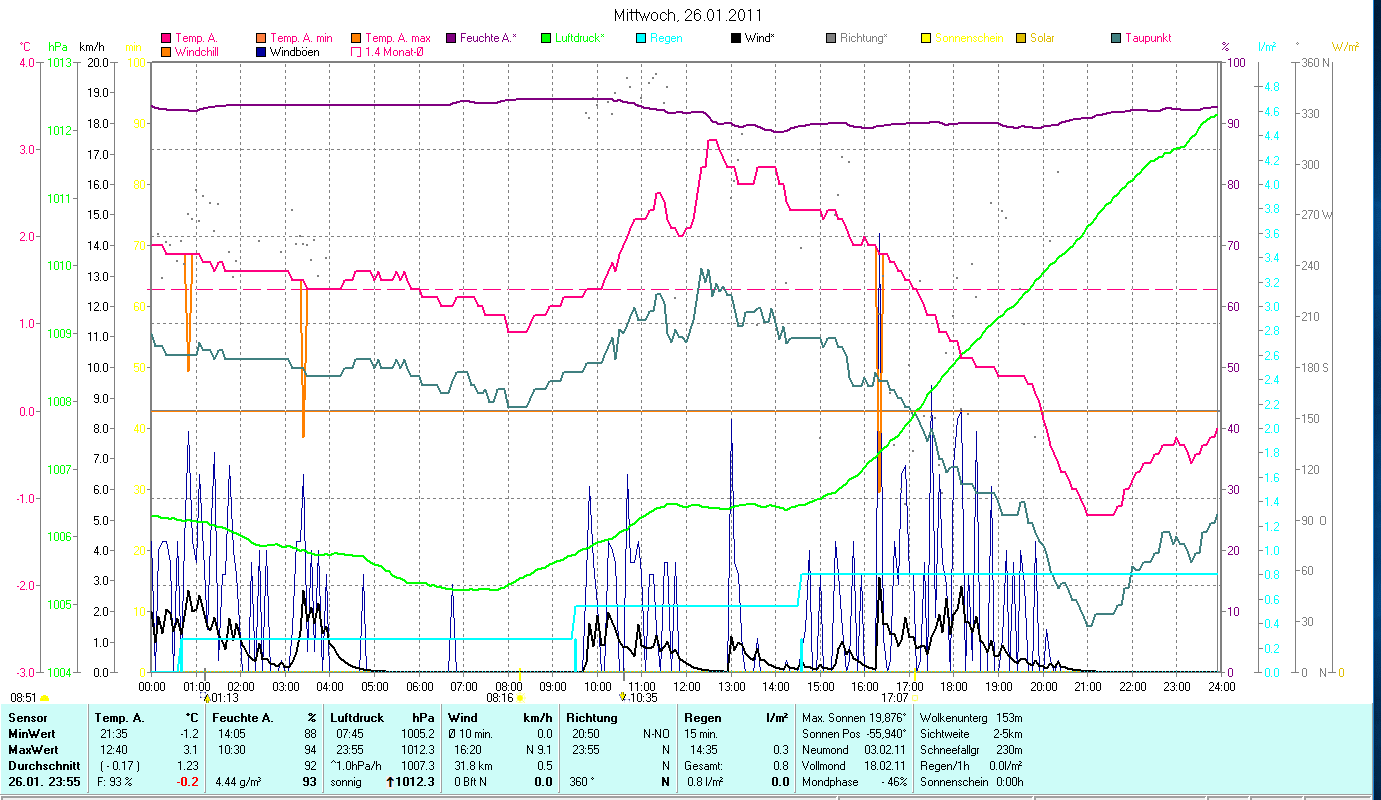Click the Feuchte A. legend color square

click(451, 38)
